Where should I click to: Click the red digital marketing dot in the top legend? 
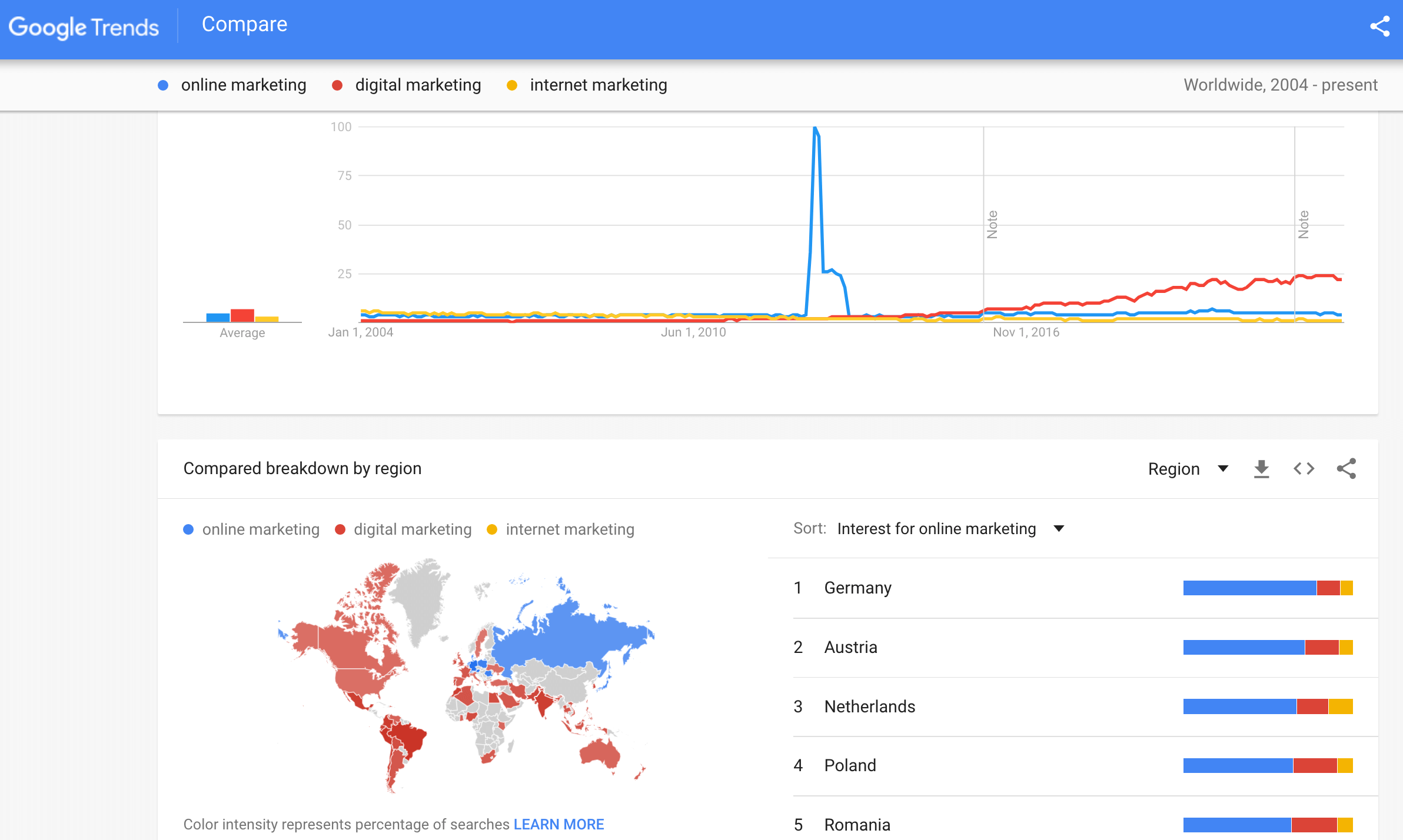point(337,85)
